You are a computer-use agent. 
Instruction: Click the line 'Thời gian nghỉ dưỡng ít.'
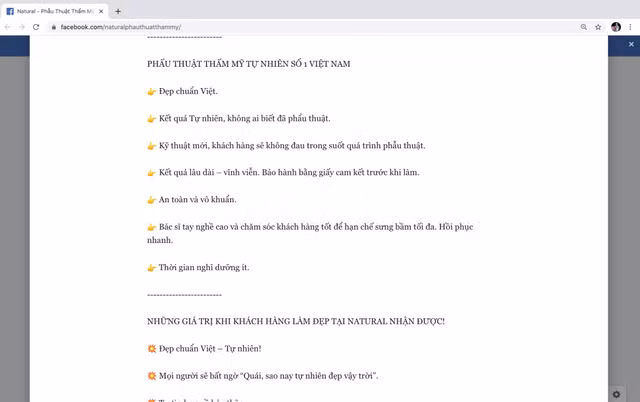point(204,268)
